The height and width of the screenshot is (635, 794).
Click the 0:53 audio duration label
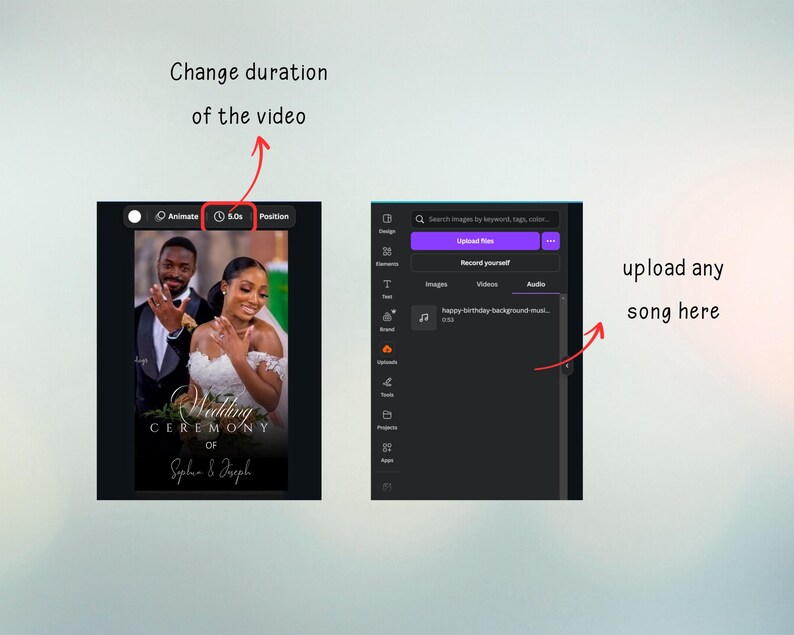coord(448,320)
